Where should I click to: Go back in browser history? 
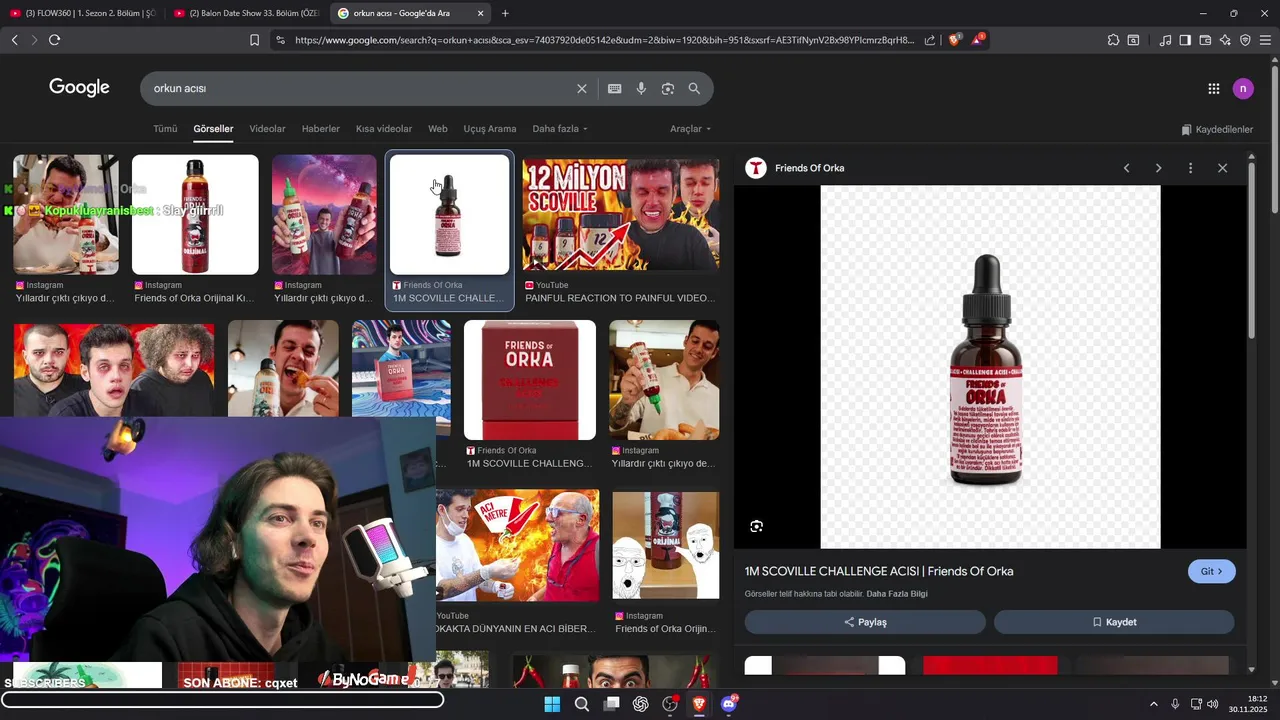pyautogui.click(x=14, y=40)
